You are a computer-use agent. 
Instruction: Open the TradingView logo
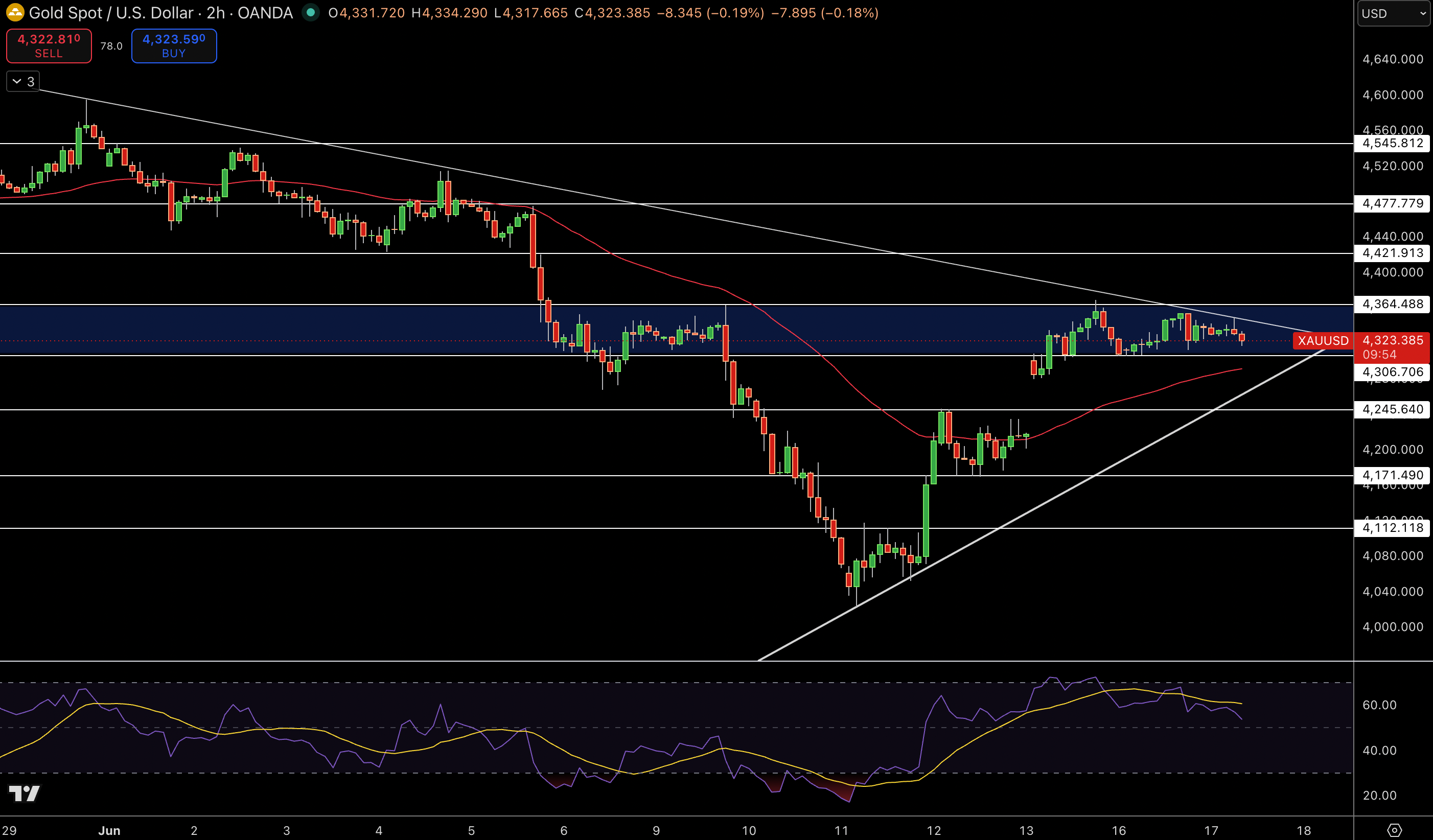click(x=25, y=793)
